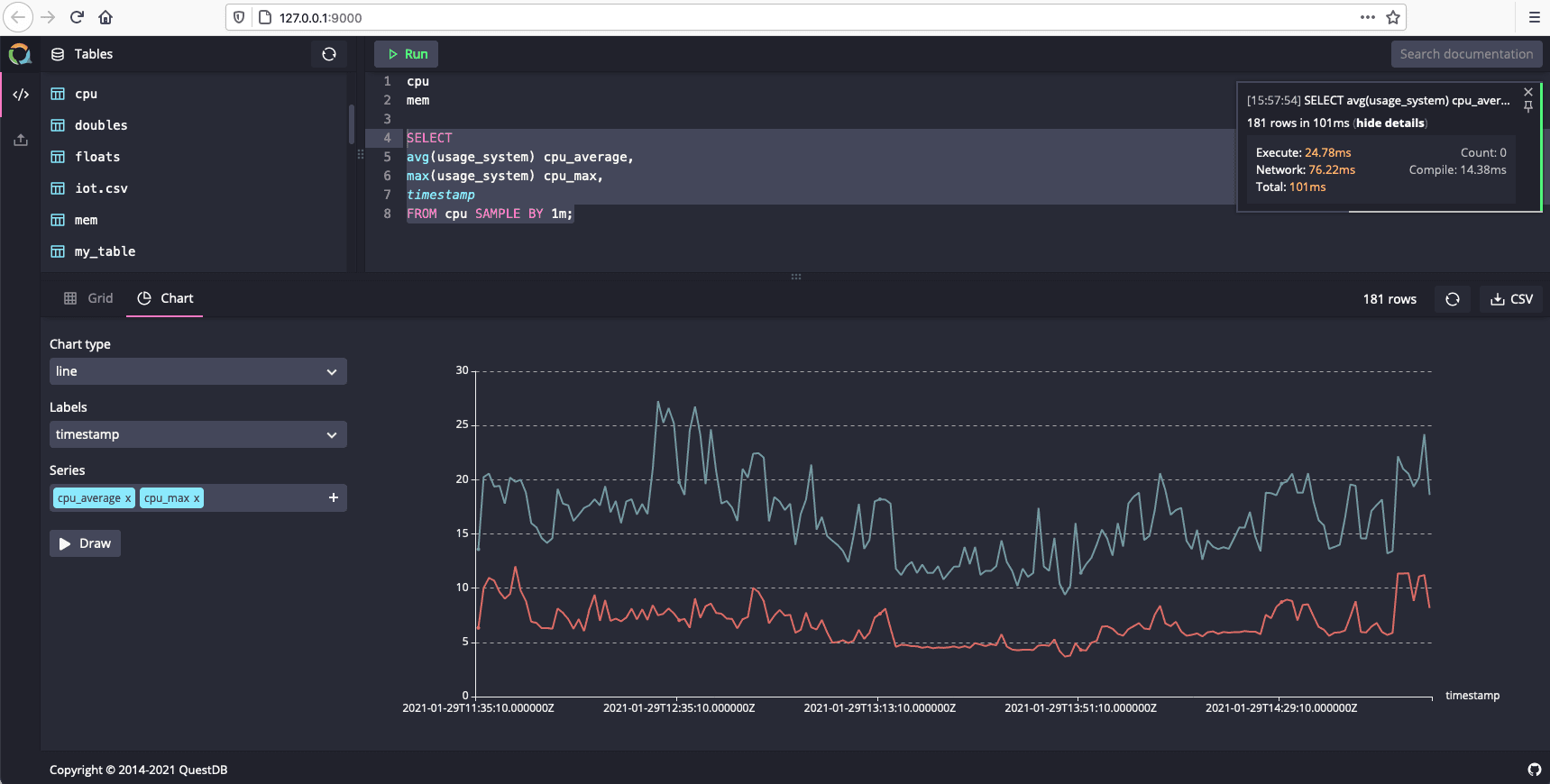Pin the query notification
The image size is (1550, 784).
(1528, 107)
